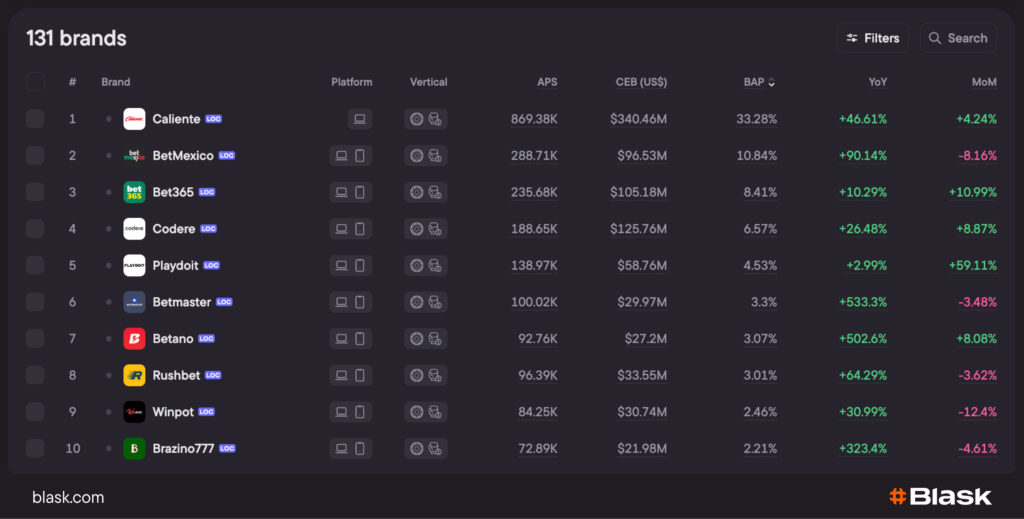Click the Blask logo in the footer
The height and width of the screenshot is (519, 1024).
pos(940,497)
